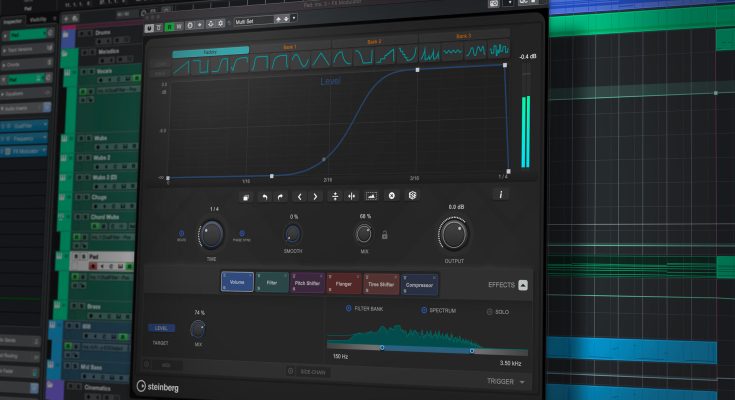Image resolution: width=735 pixels, height=400 pixels.
Task: Shift the curve left with the left chevron
Action: click(298, 196)
